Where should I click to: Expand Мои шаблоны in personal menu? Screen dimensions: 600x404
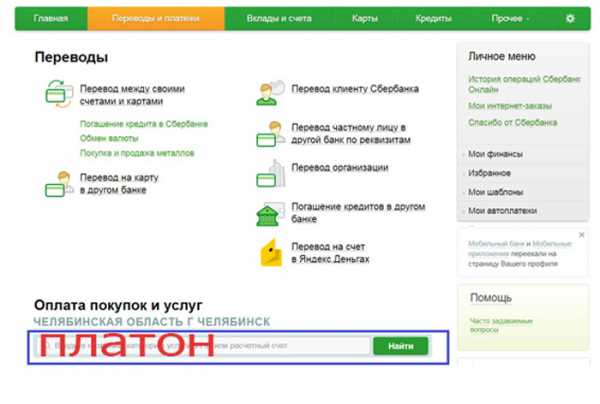click(x=495, y=192)
